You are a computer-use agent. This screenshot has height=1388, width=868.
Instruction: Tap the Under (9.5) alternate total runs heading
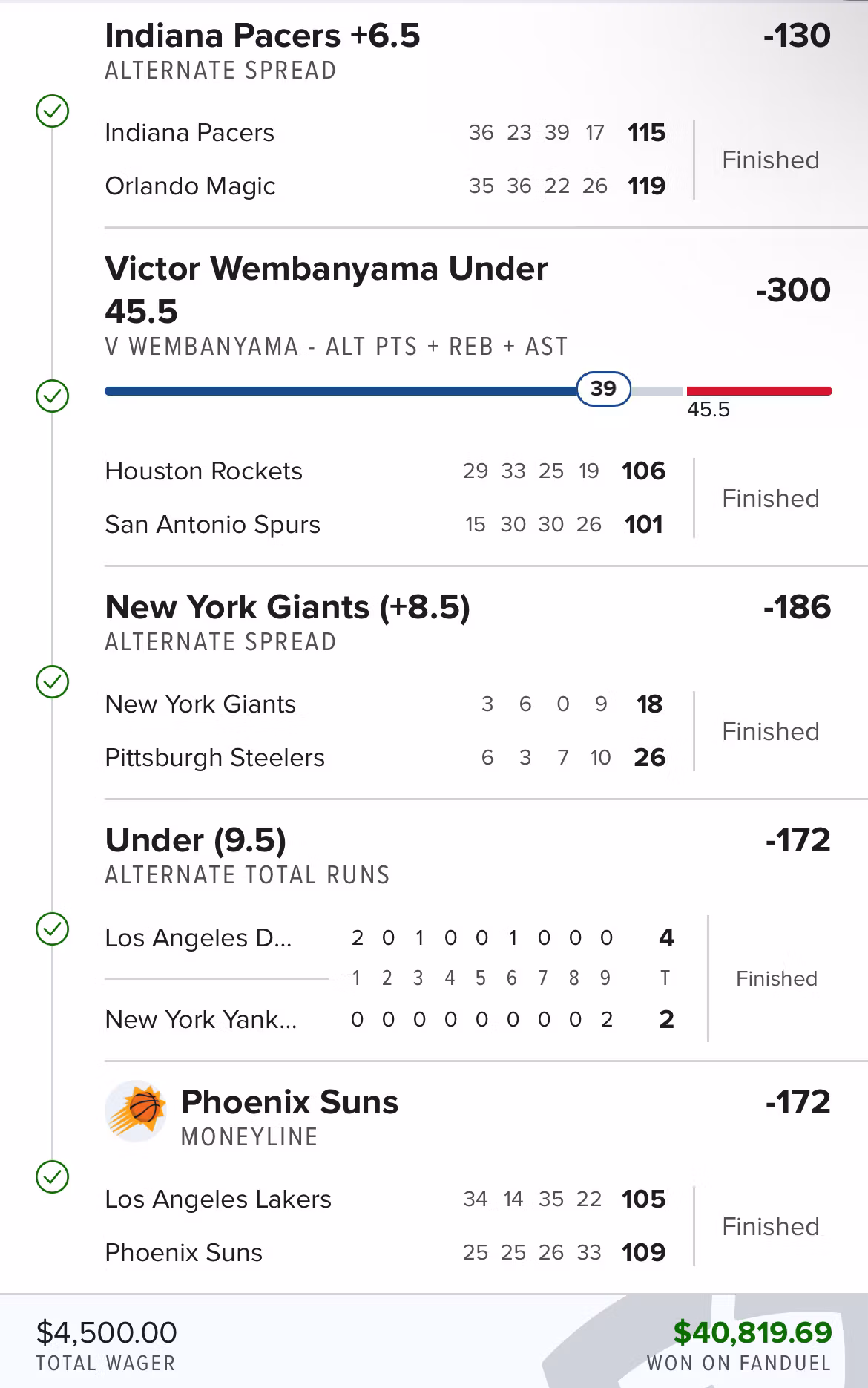click(x=196, y=840)
